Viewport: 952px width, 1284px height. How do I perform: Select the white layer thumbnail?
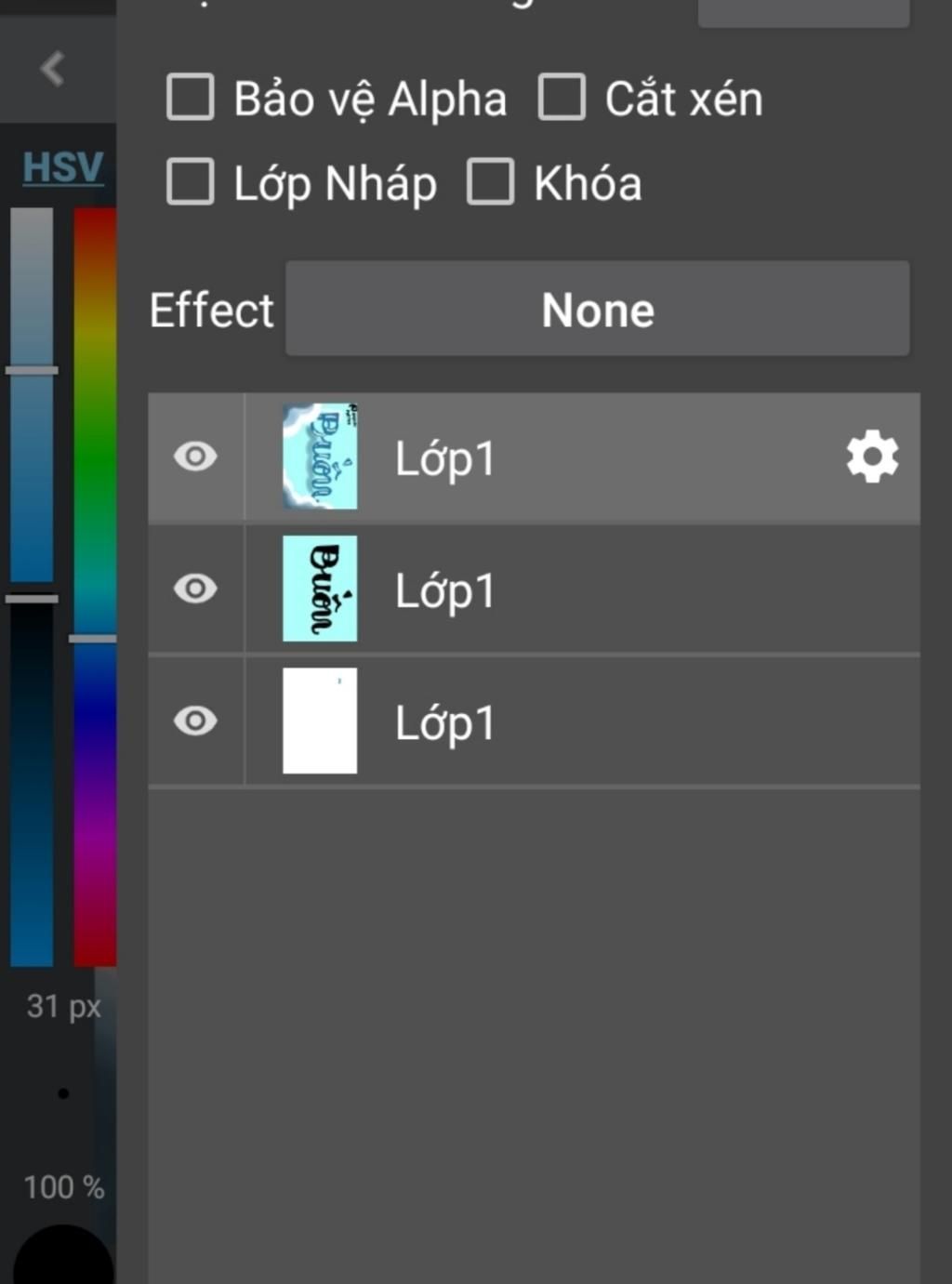(x=320, y=721)
